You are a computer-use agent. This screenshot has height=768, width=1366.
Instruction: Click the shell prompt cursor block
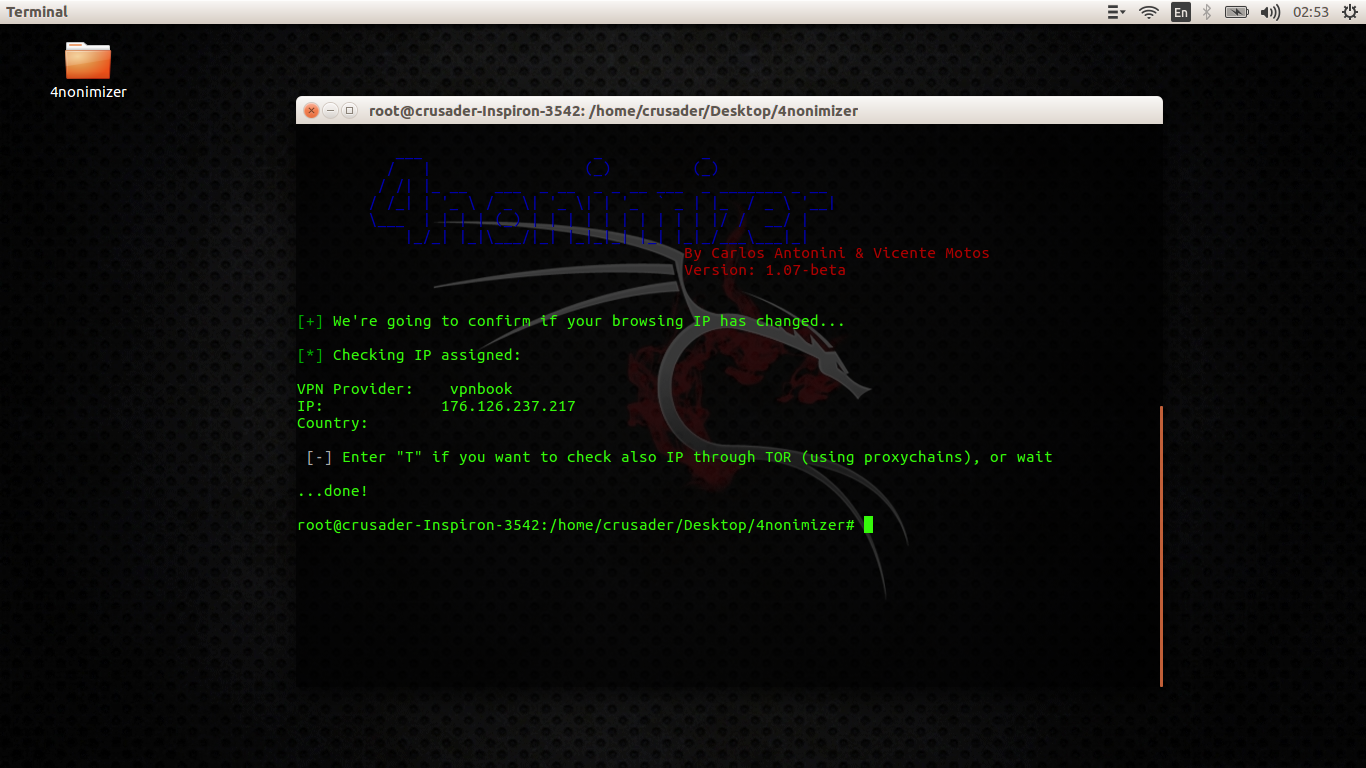pyautogui.click(x=869, y=525)
